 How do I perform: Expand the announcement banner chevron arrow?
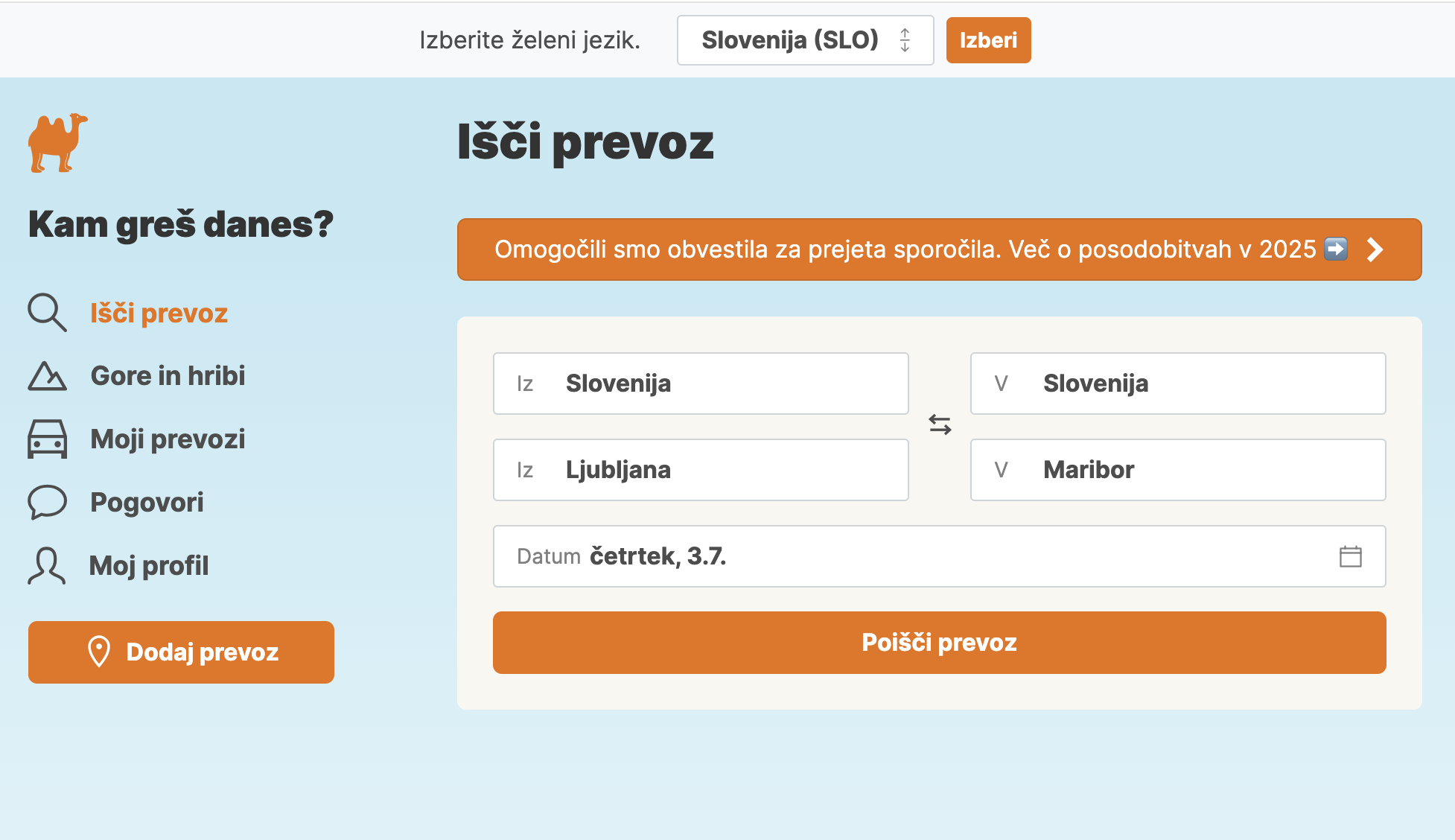point(1375,249)
